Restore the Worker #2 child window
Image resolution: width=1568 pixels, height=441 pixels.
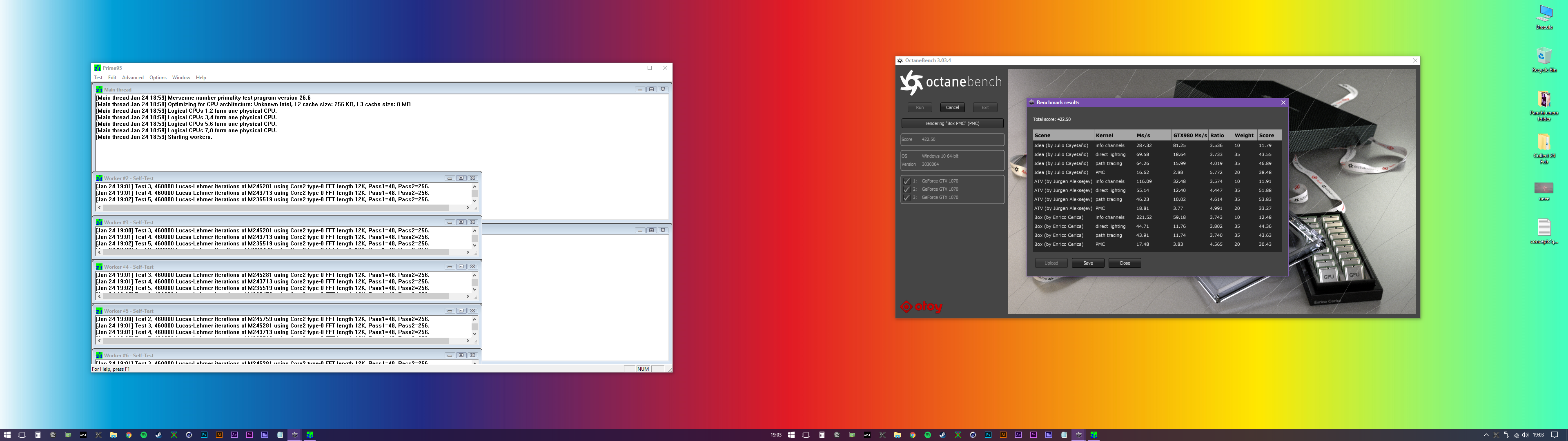click(x=461, y=178)
